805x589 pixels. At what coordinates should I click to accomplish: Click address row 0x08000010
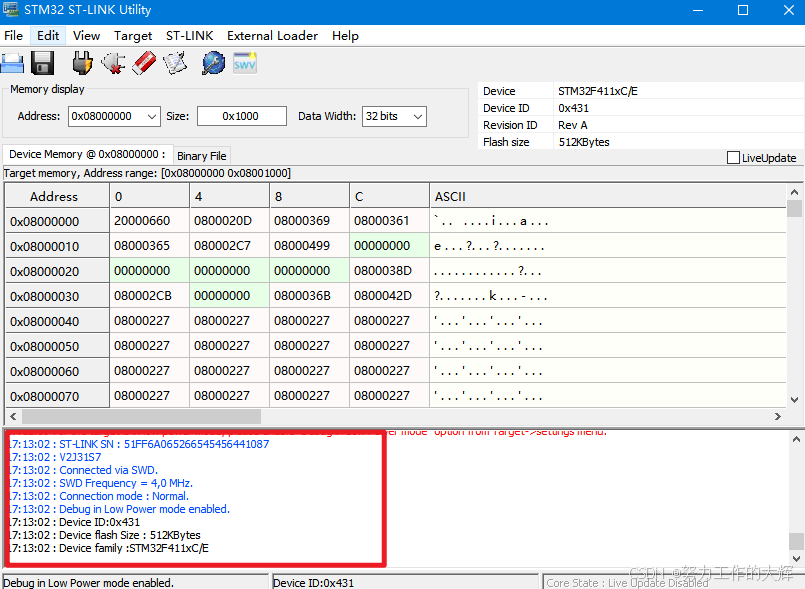click(x=57, y=246)
